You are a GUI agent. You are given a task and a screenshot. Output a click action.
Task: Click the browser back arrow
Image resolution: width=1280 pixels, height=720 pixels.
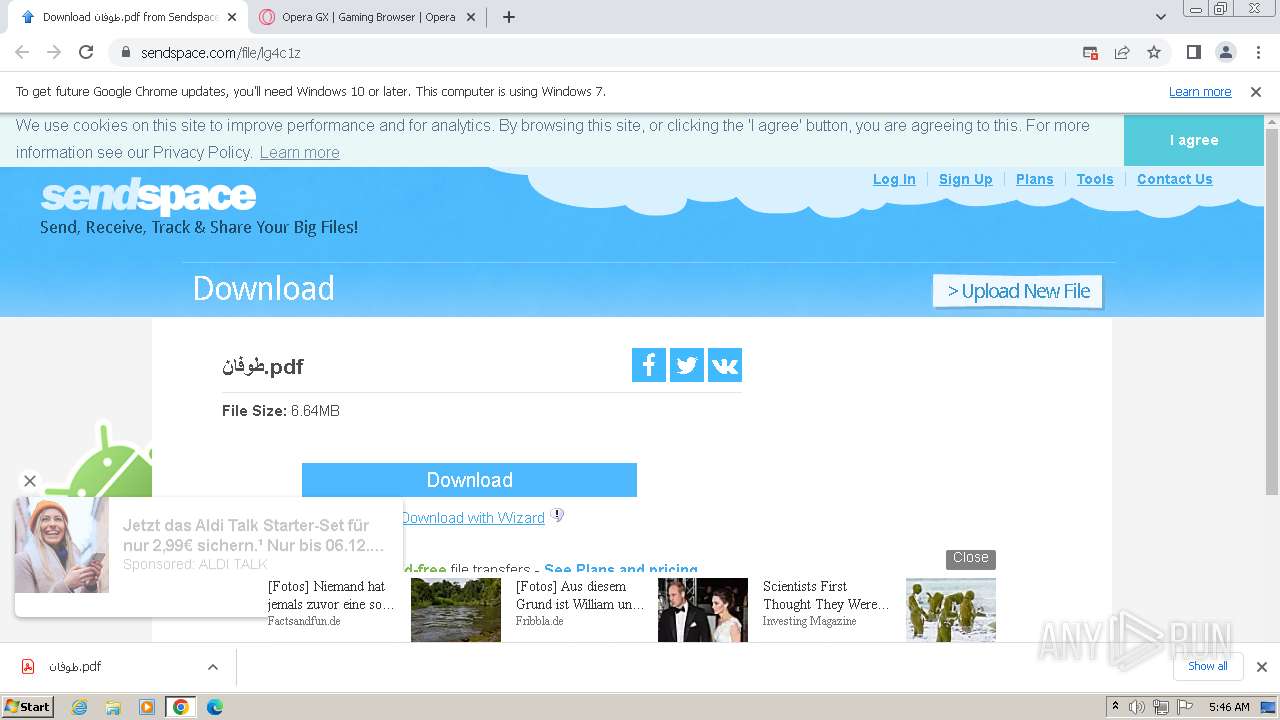click(22, 52)
